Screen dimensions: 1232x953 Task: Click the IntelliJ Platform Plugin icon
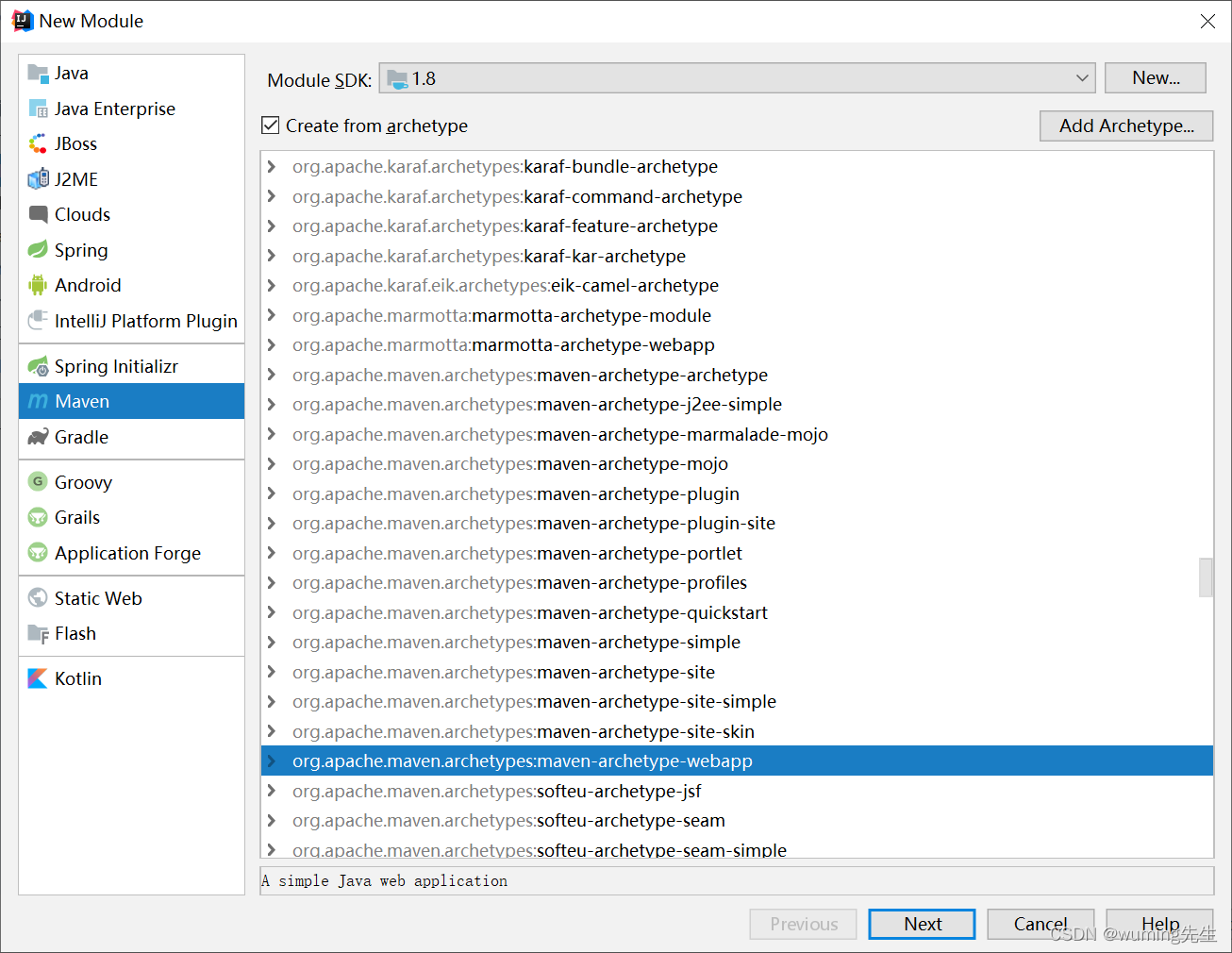coord(38,321)
